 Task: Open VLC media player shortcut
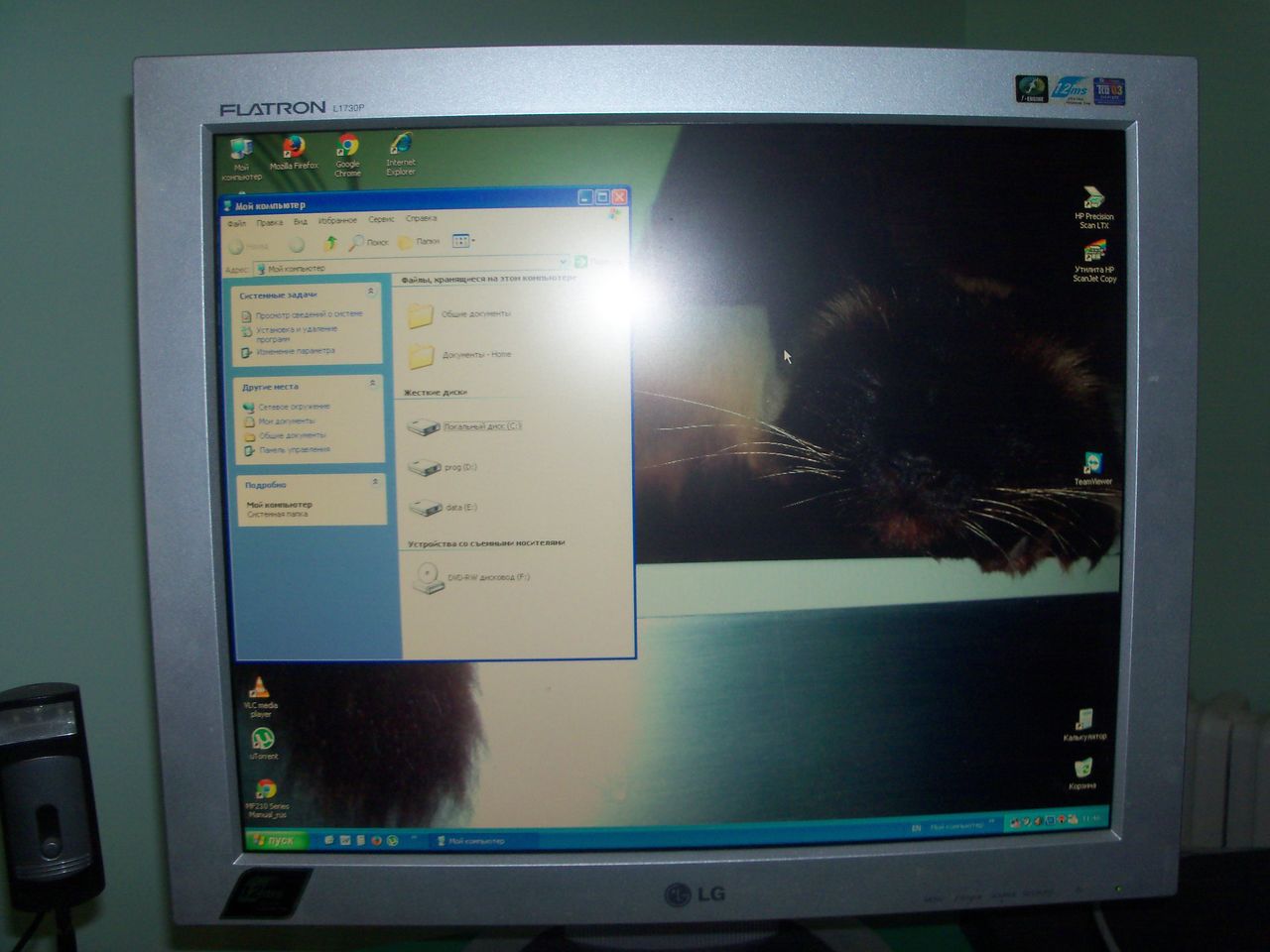pyautogui.click(x=260, y=692)
